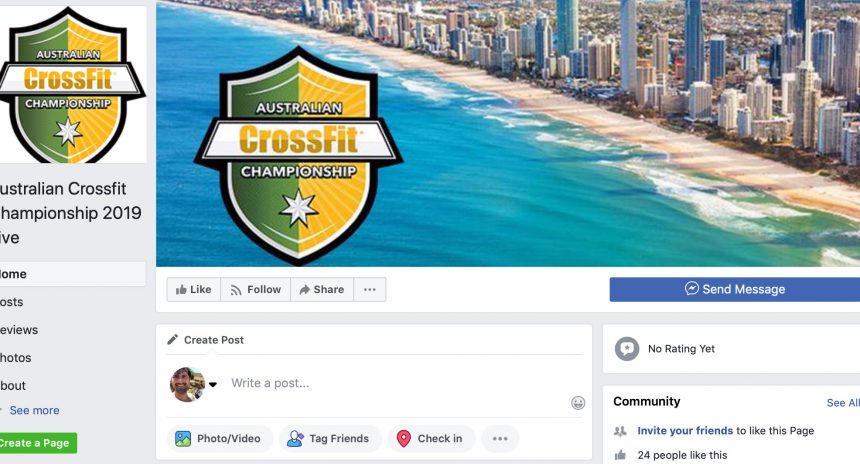Open more options ellipsis beside Share

(x=370, y=290)
